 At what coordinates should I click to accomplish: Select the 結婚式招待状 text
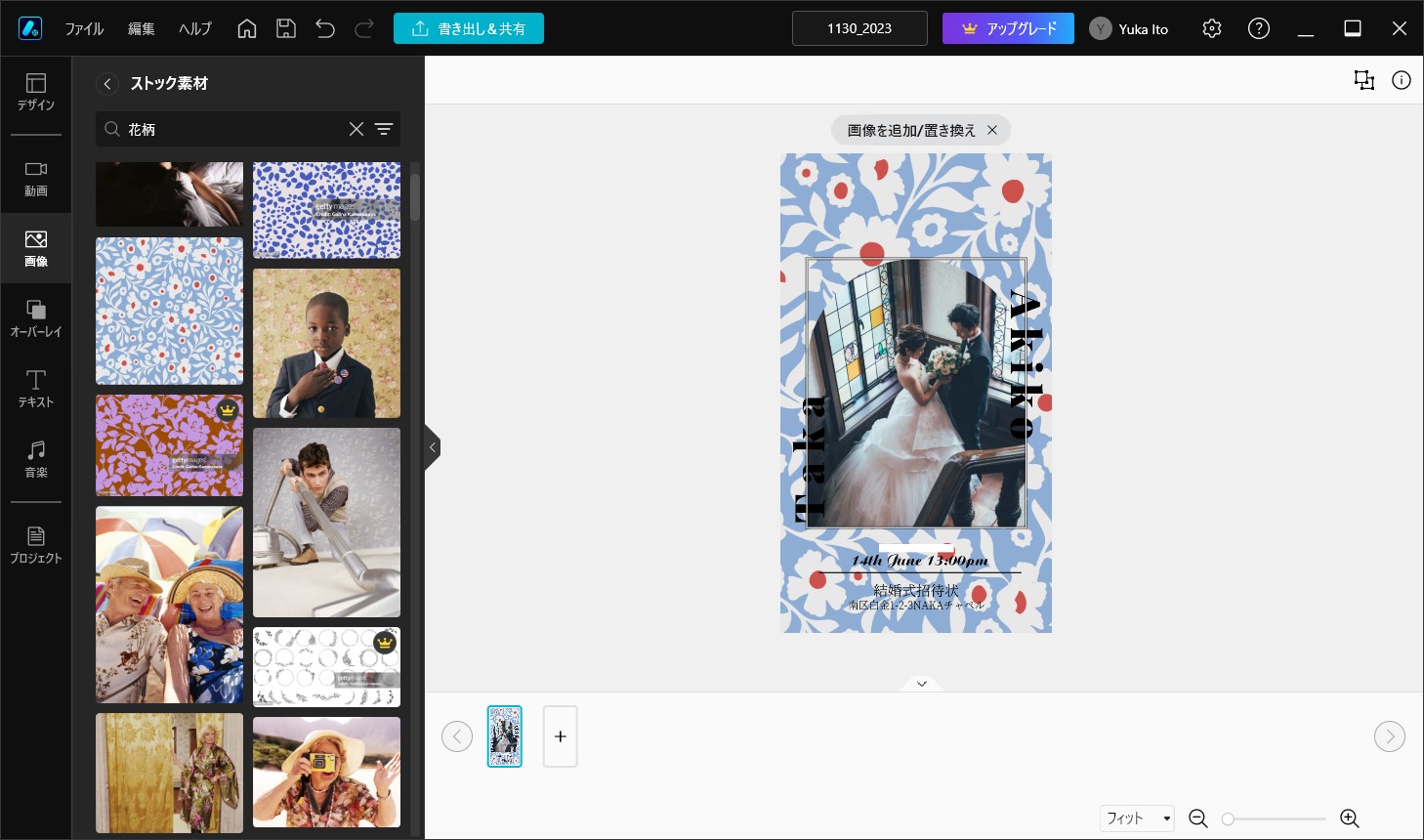click(916, 590)
